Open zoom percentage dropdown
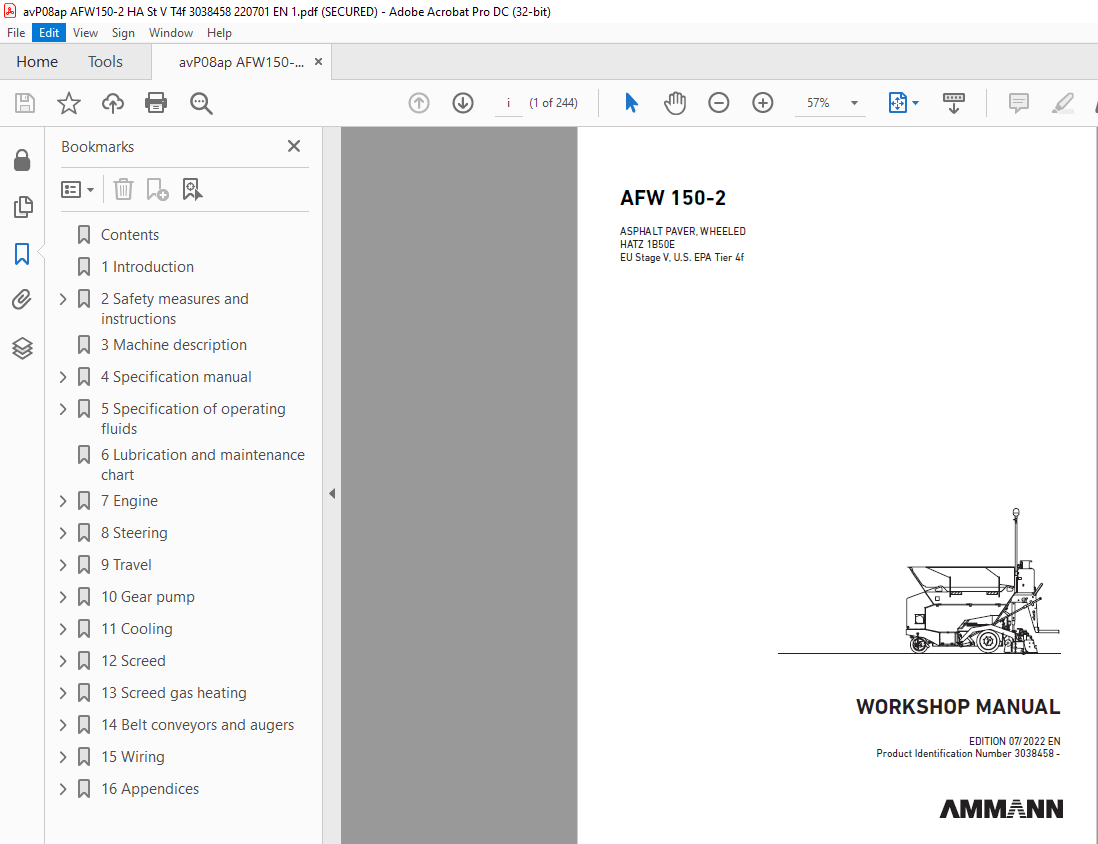Screen dimensions: 1098x844 point(854,103)
